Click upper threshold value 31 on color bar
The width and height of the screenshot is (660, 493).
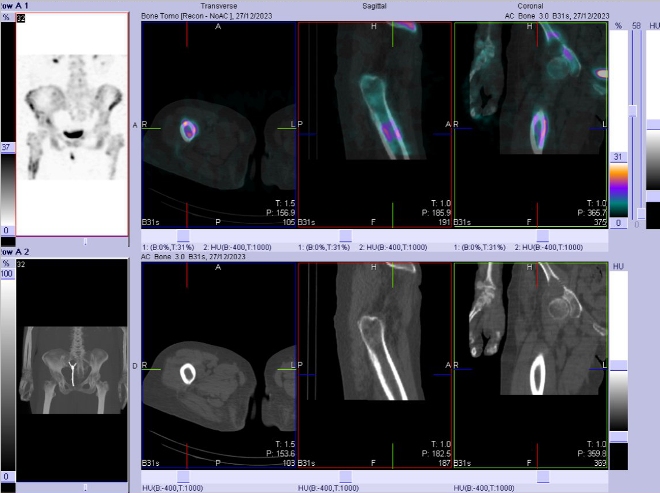pos(618,157)
